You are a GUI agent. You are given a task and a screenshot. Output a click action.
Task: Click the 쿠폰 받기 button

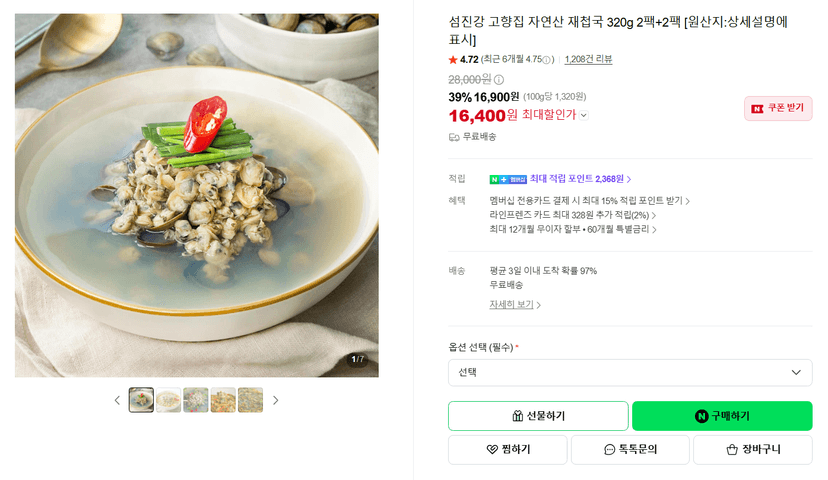(778, 108)
